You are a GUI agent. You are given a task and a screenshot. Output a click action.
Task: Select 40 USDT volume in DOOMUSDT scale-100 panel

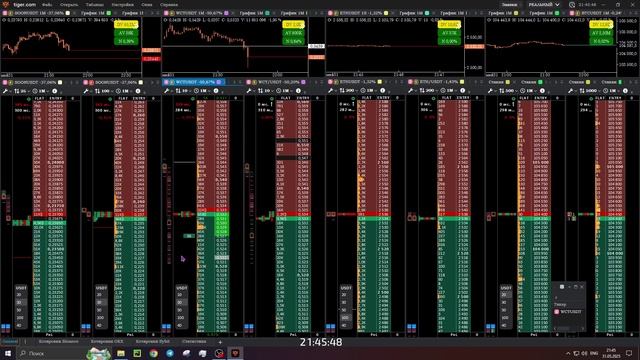tap(100, 325)
